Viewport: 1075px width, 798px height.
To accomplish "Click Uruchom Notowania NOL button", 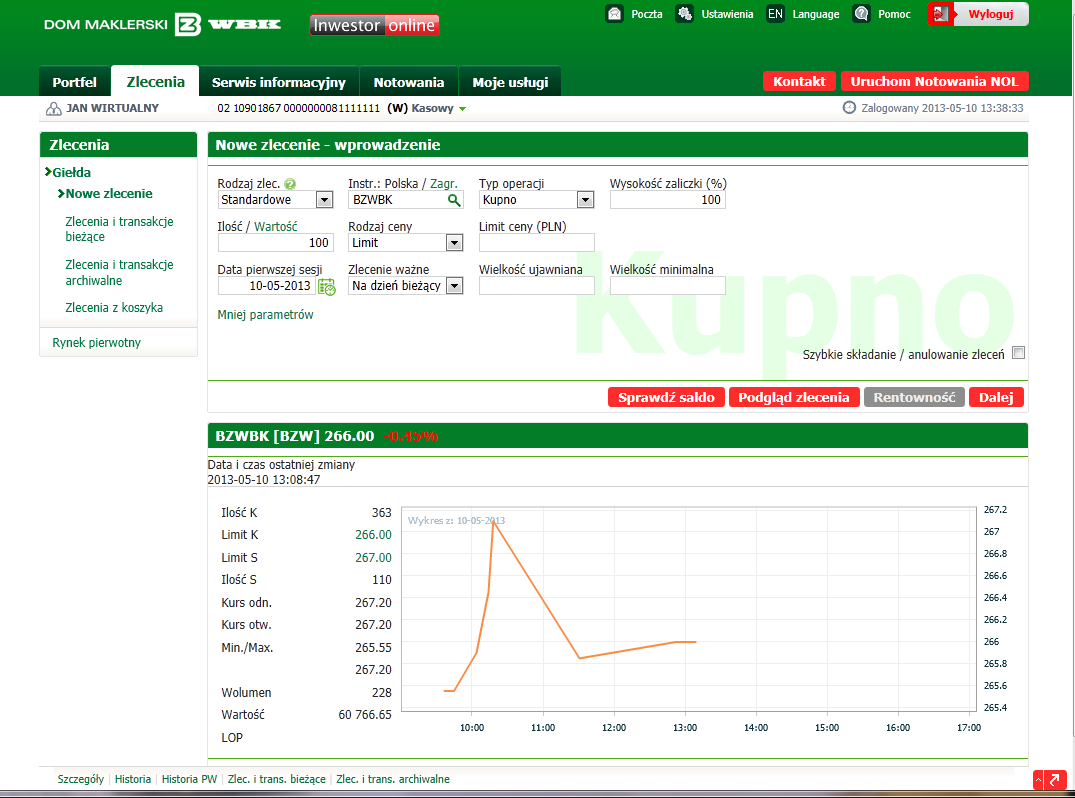I will click(x=934, y=82).
